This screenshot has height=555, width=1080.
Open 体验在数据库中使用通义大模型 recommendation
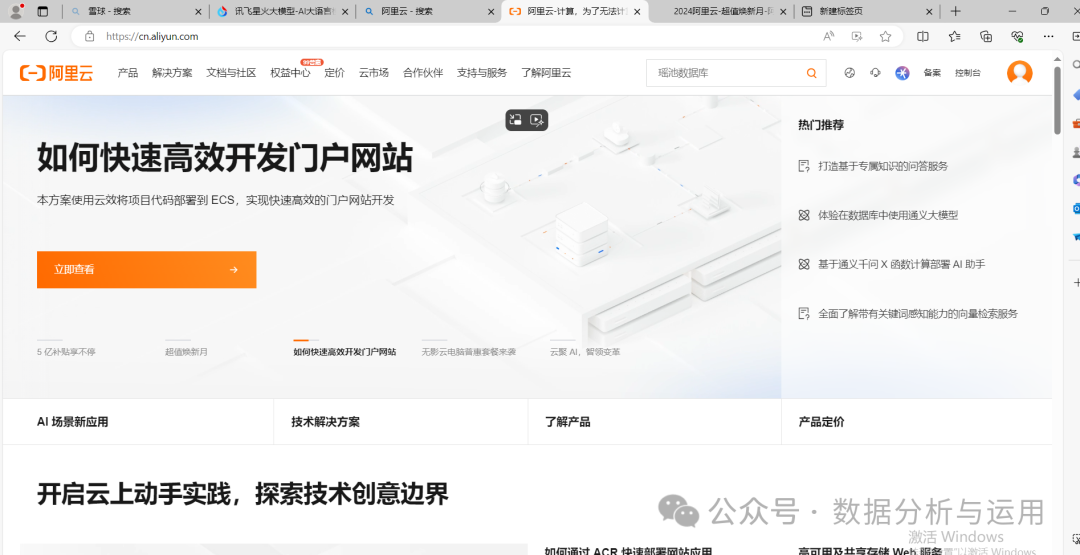click(888, 216)
